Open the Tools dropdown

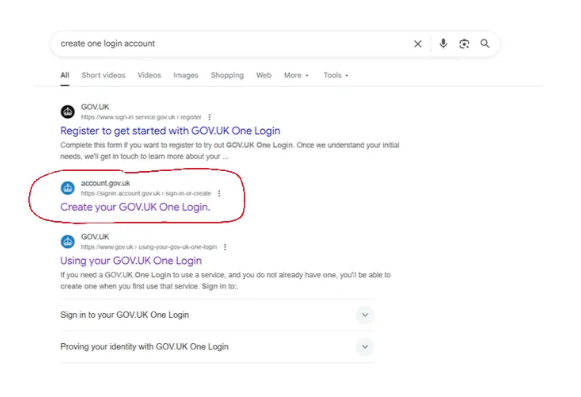(x=336, y=75)
